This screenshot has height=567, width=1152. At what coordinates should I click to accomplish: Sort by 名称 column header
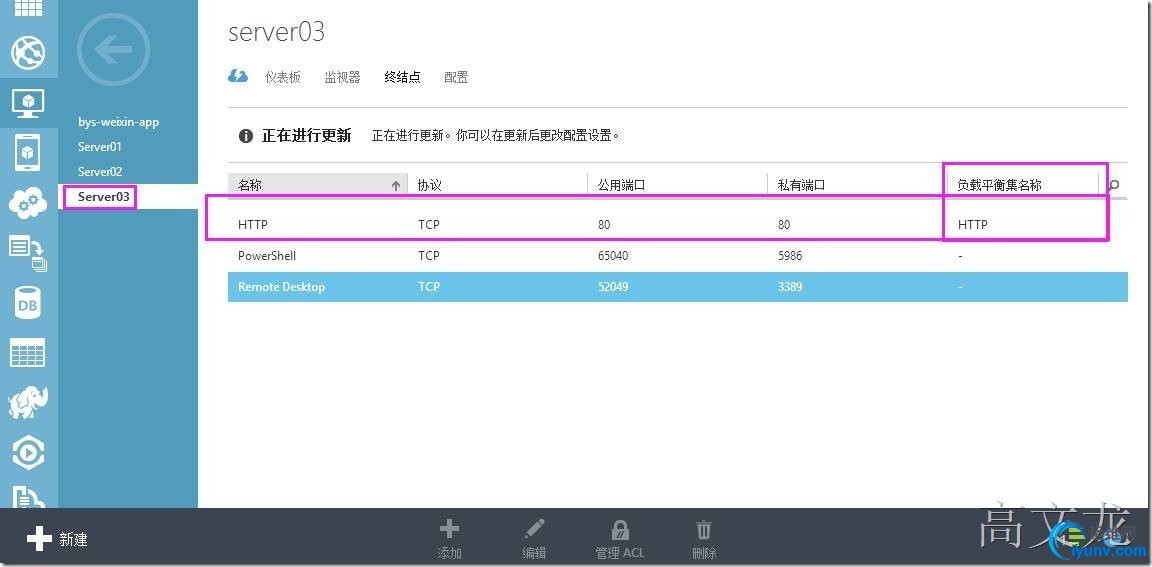coord(317,186)
